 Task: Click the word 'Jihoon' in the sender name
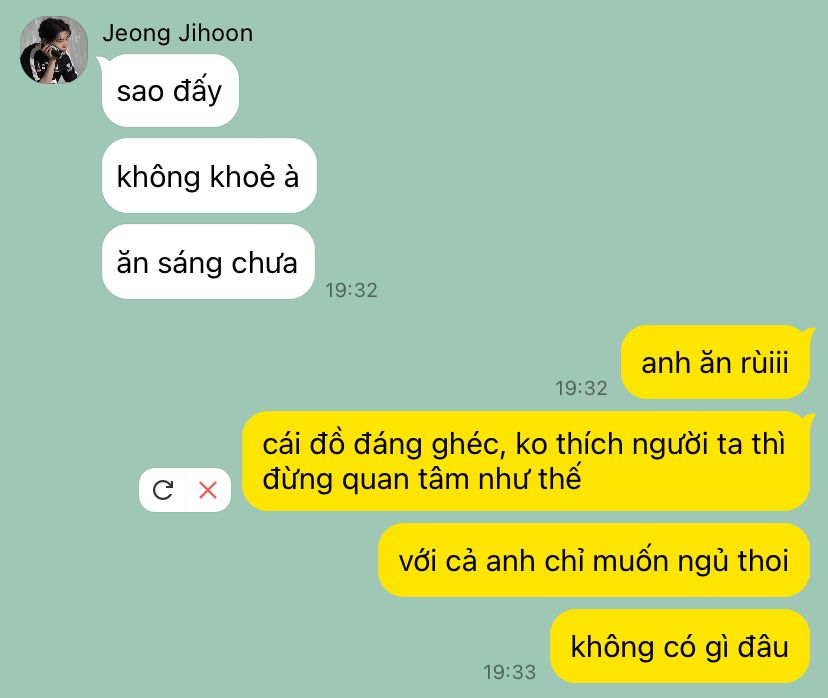coord(215,33)
